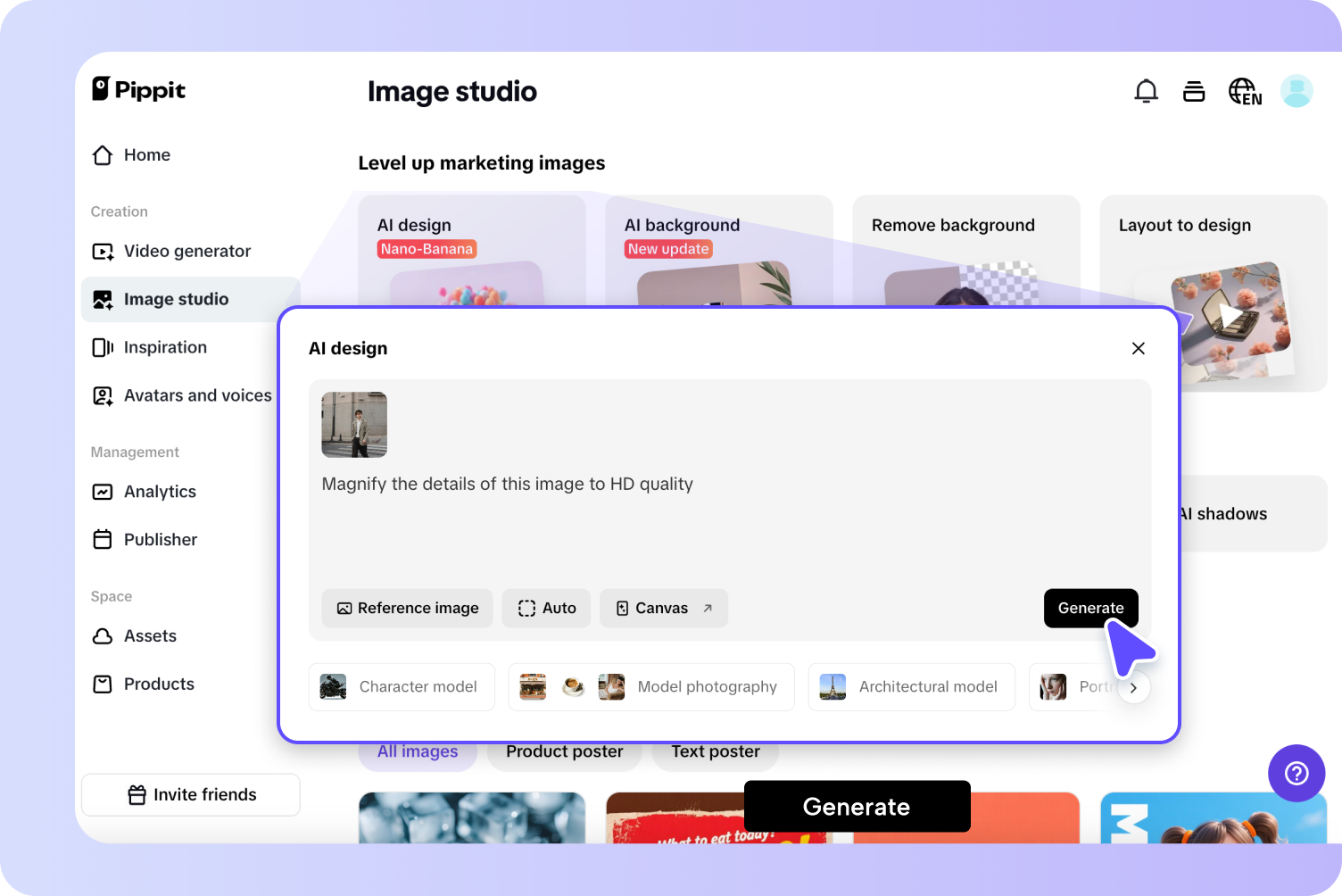Change language via the EN globe icon
This screenshot has height=896, width=1342.
(x=1246, y=91)
